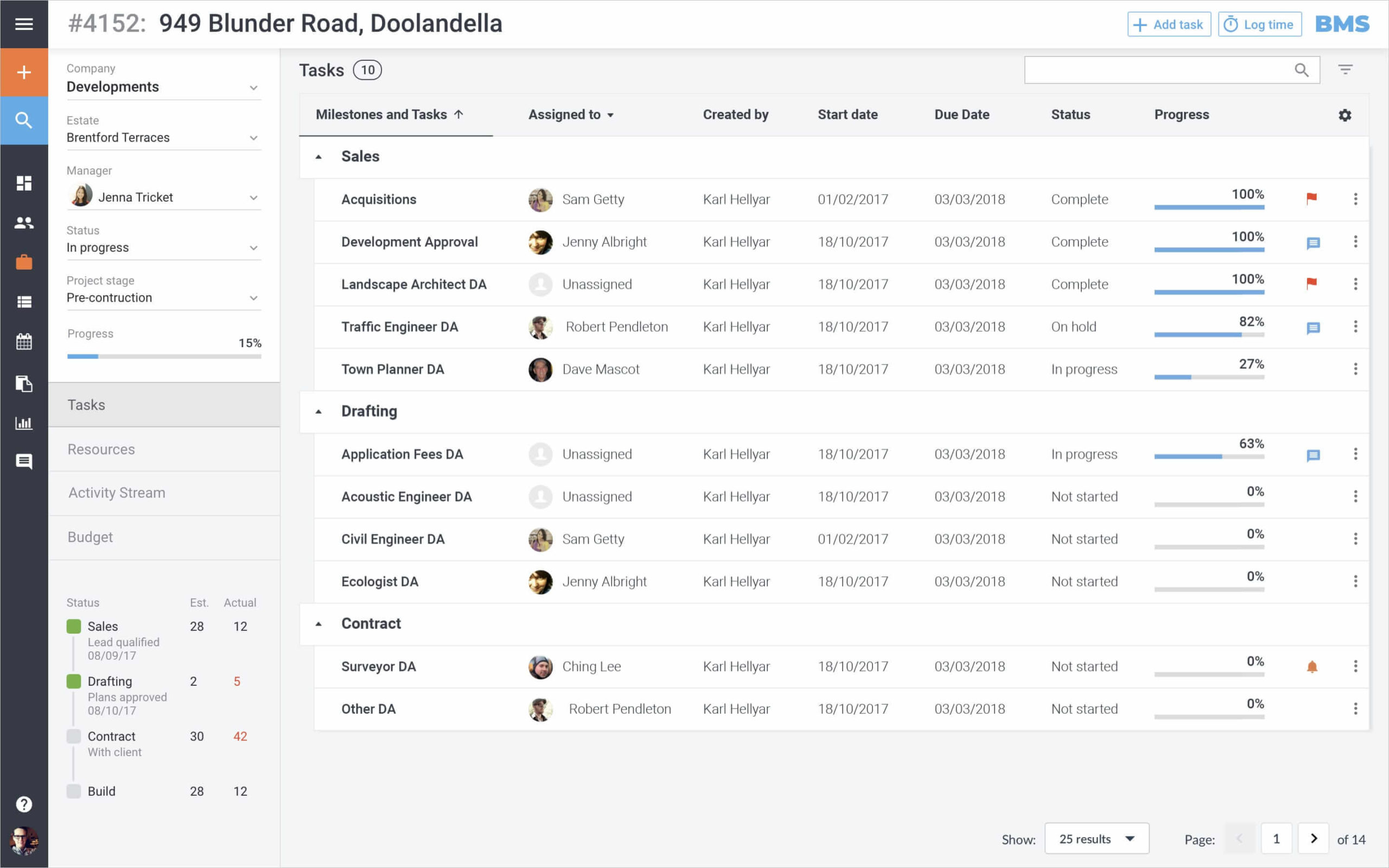The width and height of the screenshot is (1389, 868).
Task: Open the Budget tab
Action: point(90,537)
